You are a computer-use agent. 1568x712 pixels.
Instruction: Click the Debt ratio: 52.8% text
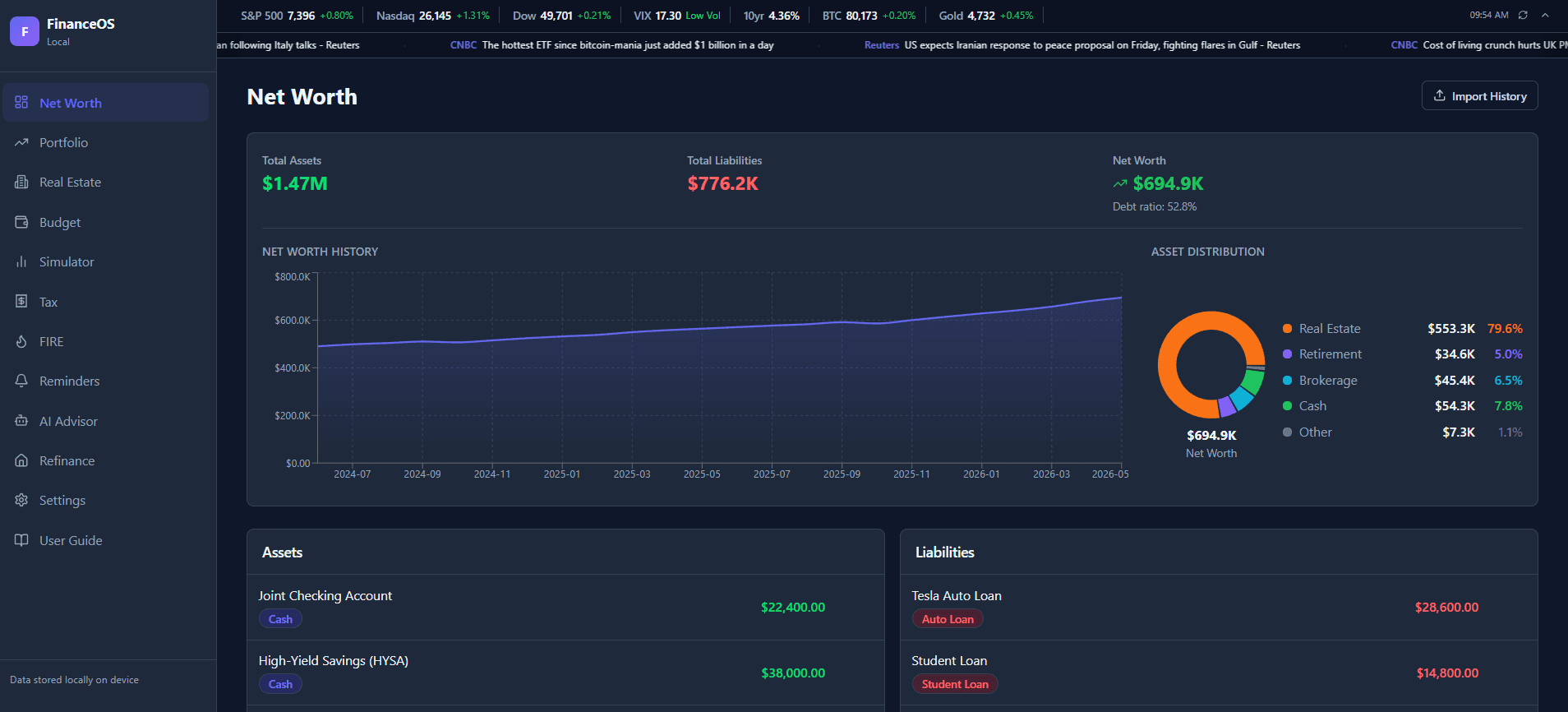[x=1154, y=206]
